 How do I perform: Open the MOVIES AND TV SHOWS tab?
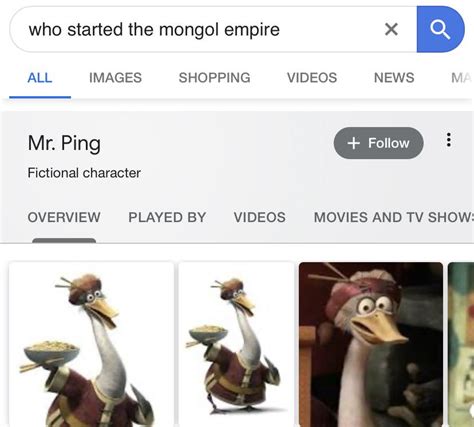[x=394, y=217]
